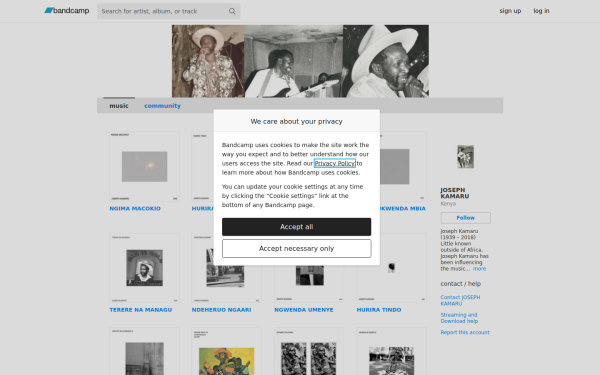Click the Kenya location text
Screen dimensions: 600x375
coord(448,204)
